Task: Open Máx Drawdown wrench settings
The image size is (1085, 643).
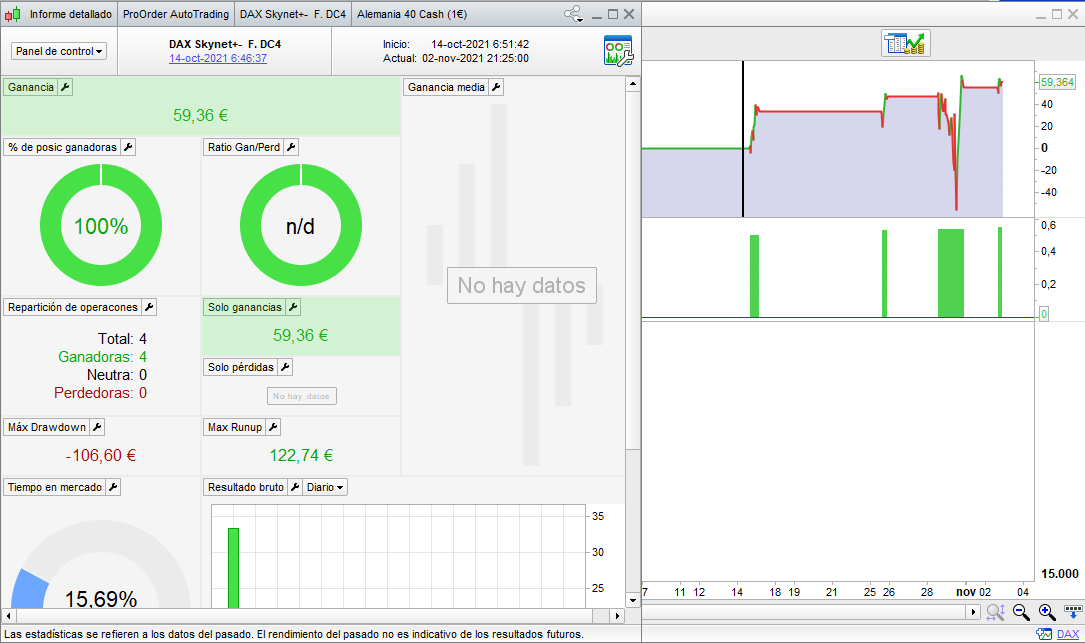Action: point(97,428)
